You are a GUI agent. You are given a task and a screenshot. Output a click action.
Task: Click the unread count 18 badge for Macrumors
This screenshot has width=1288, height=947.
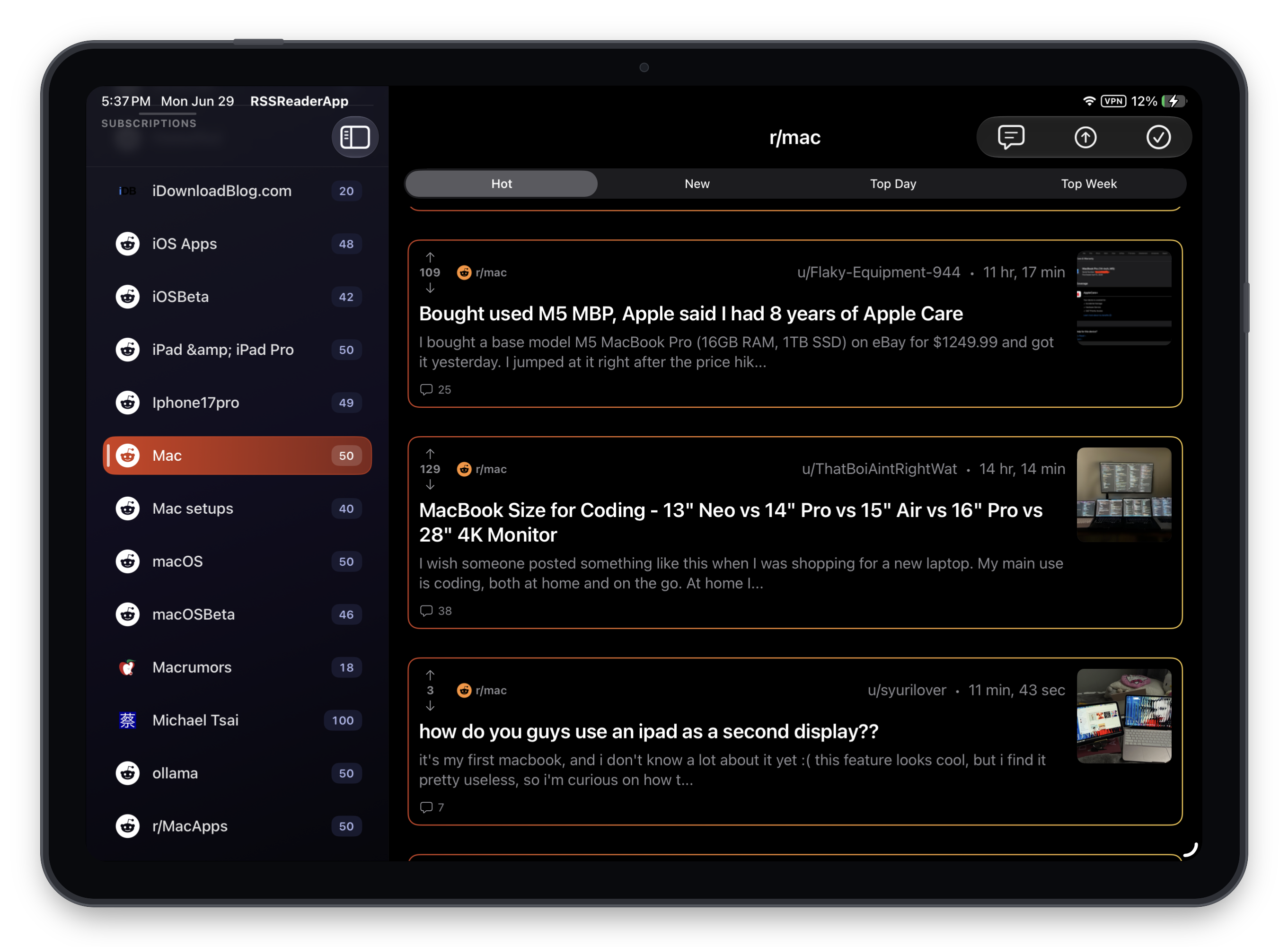pos(346,667)
